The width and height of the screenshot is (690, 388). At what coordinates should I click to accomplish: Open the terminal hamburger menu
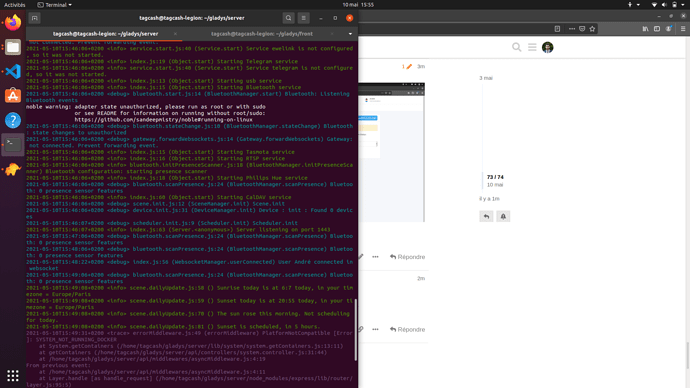(x=303, y=18)
